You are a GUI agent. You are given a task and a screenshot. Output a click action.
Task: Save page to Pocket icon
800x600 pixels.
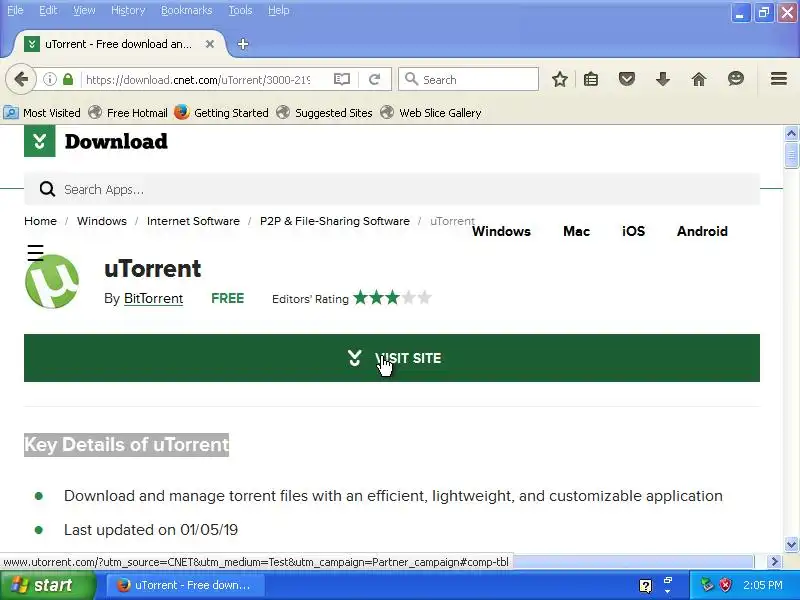627,79
